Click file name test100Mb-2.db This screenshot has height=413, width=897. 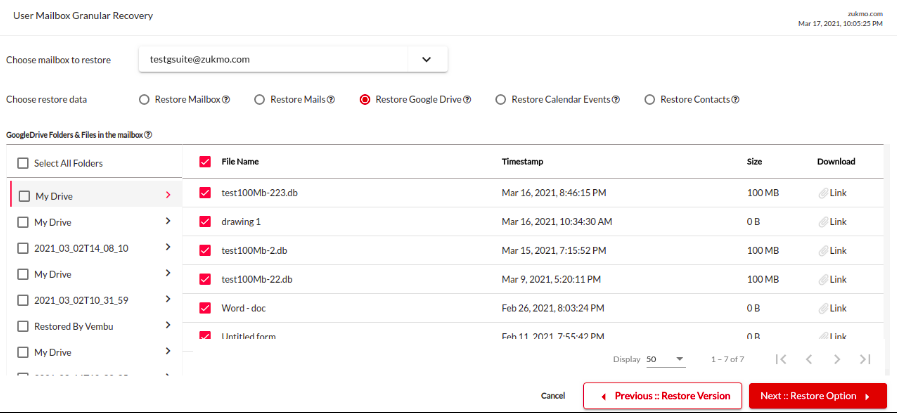[x=257, y=251]
